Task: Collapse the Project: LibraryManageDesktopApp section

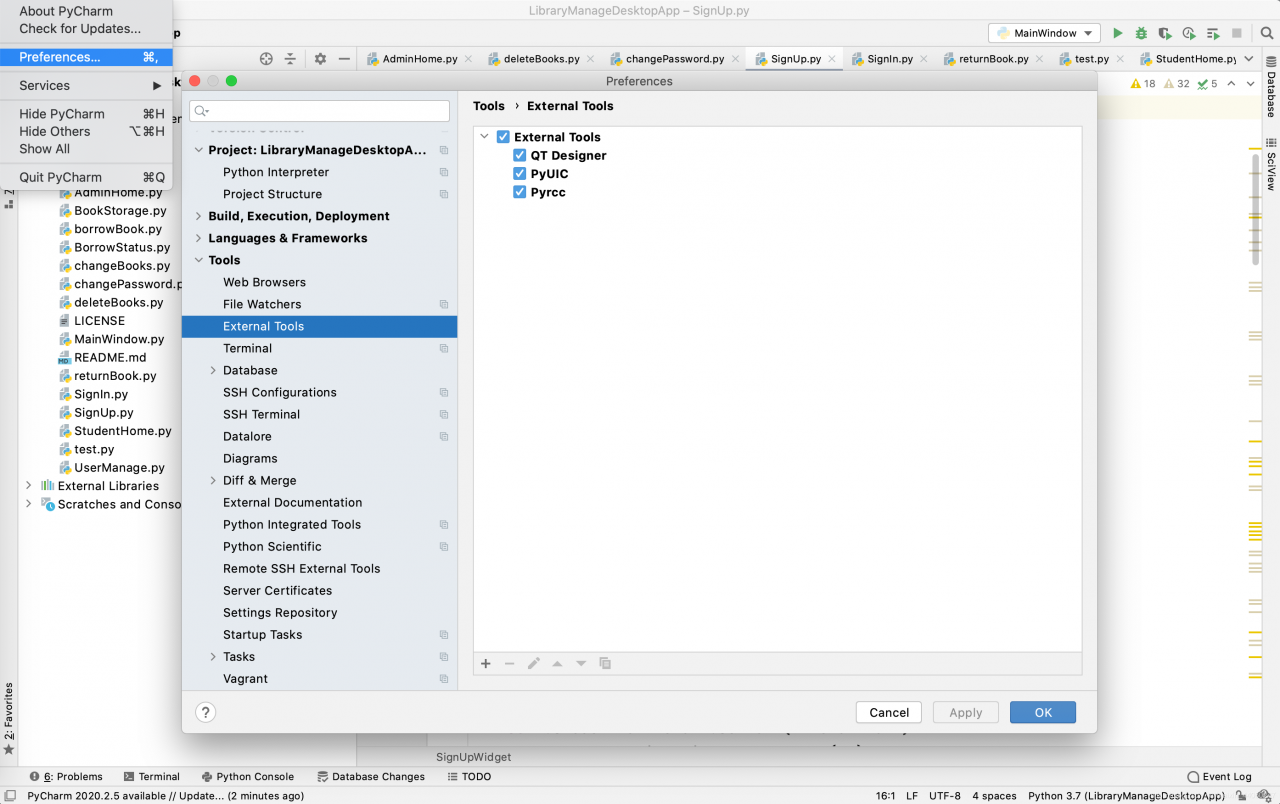Action: click(198, 150)
